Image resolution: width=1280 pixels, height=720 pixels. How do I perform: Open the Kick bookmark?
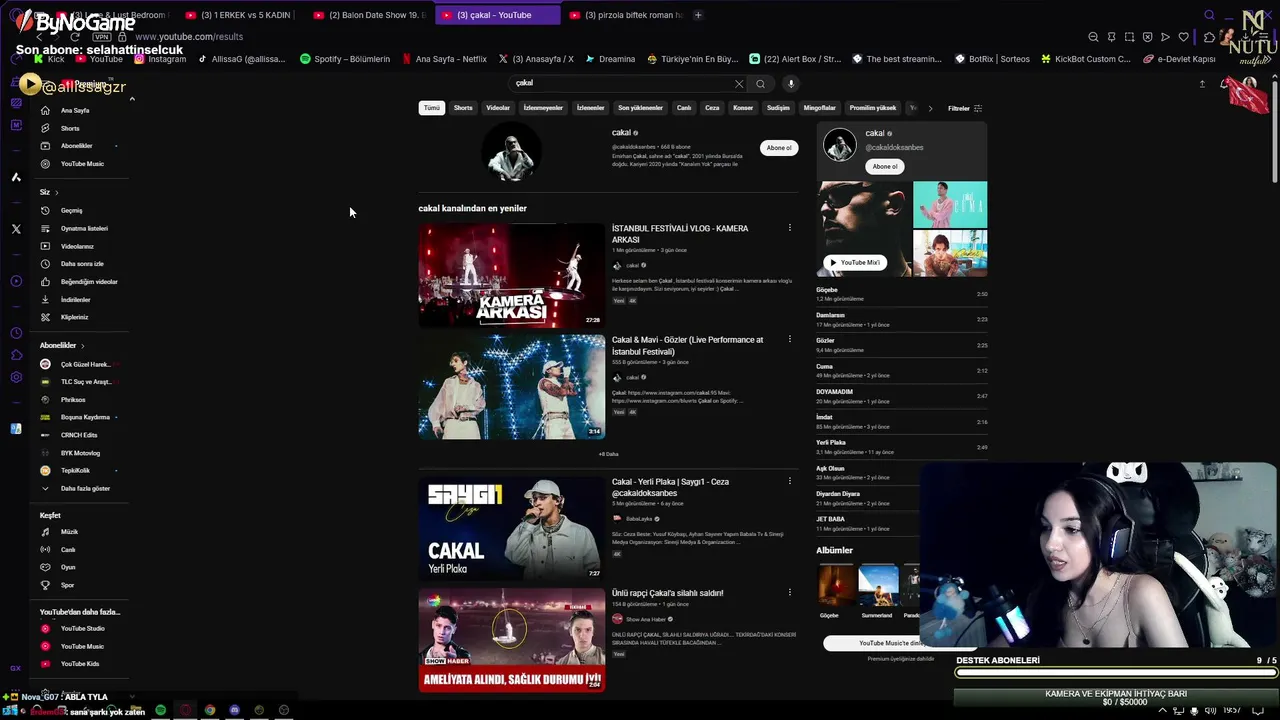[49, 59]
